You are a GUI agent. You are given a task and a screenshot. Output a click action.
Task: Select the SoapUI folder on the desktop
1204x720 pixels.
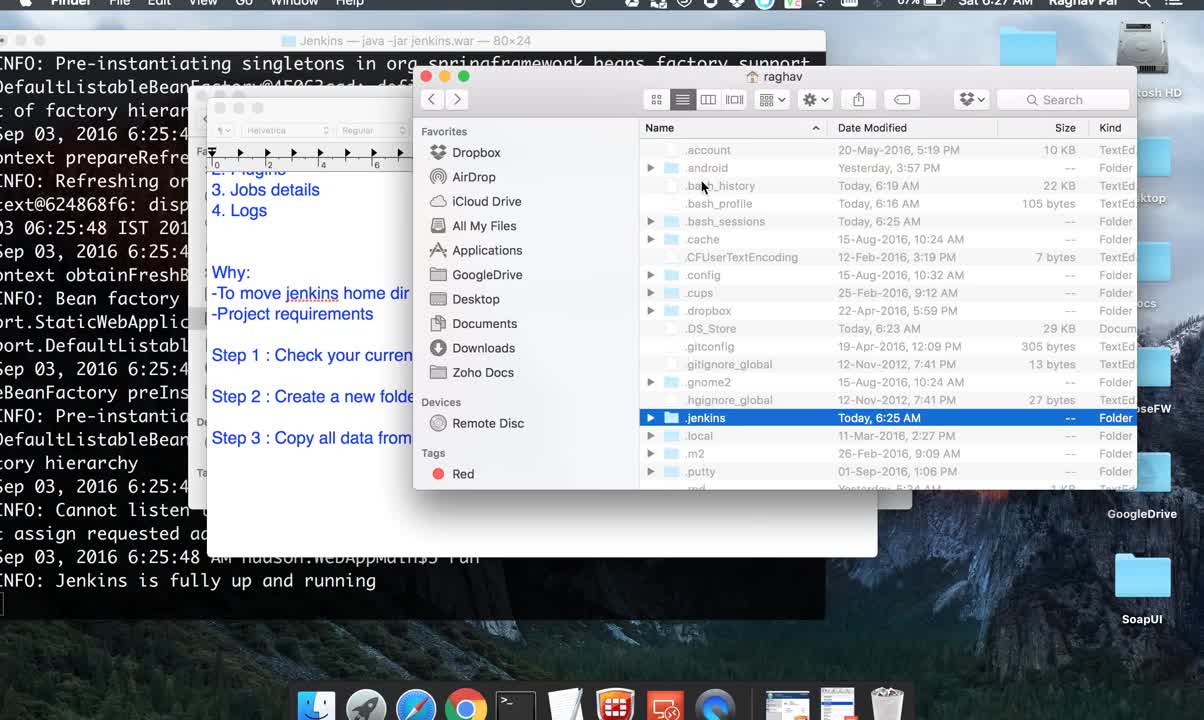1142,589
